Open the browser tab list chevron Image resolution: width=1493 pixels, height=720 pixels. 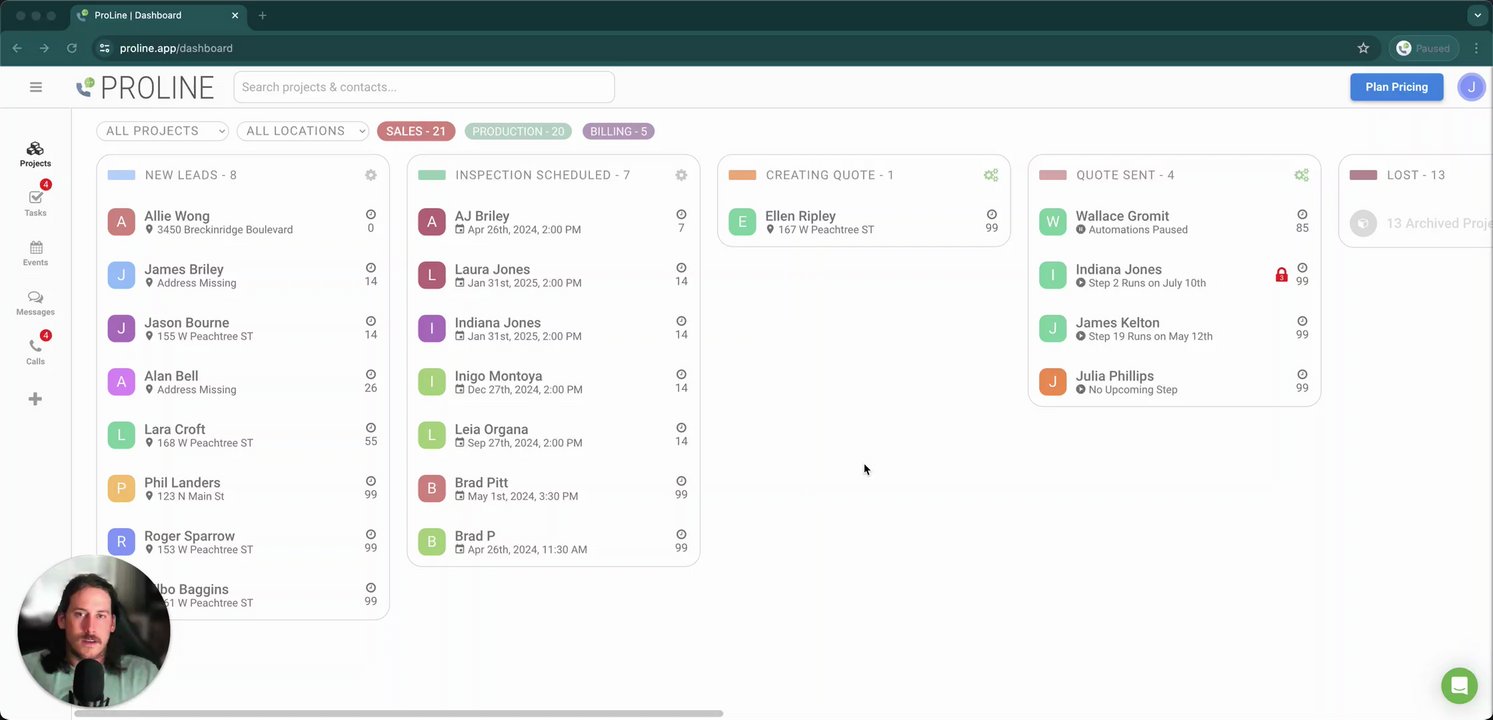1477,16
